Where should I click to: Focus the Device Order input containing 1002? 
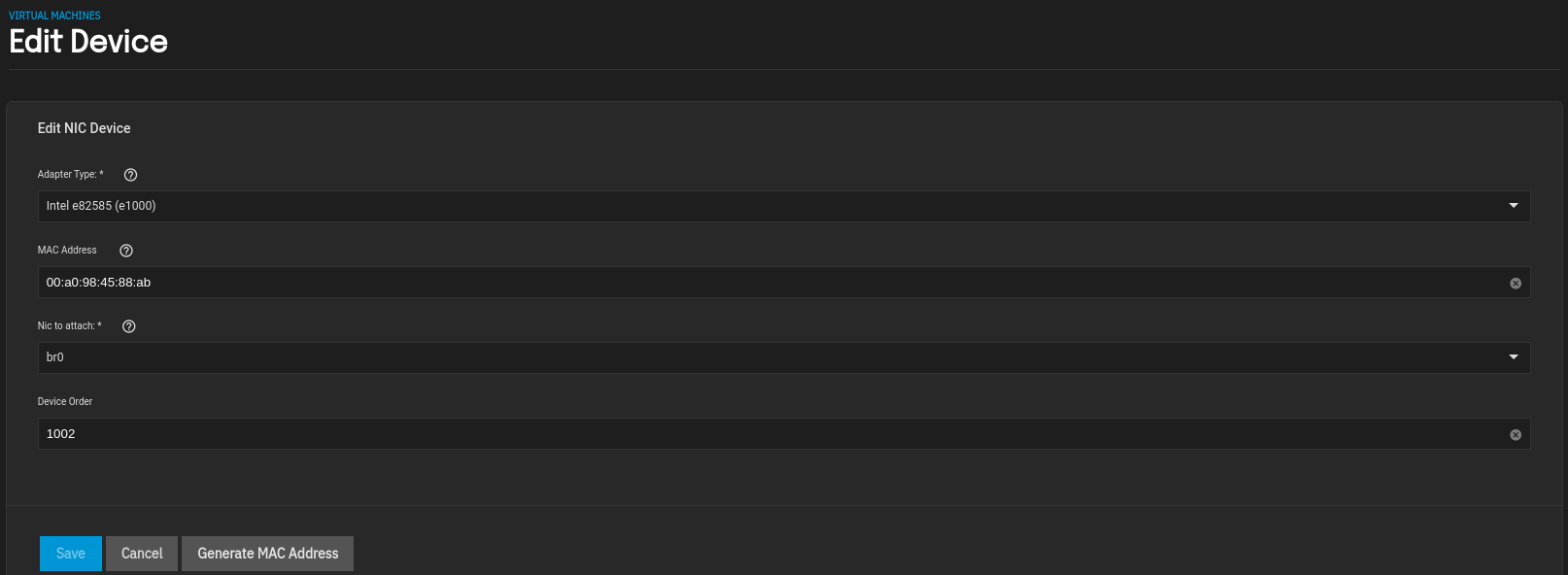[772, 434]
